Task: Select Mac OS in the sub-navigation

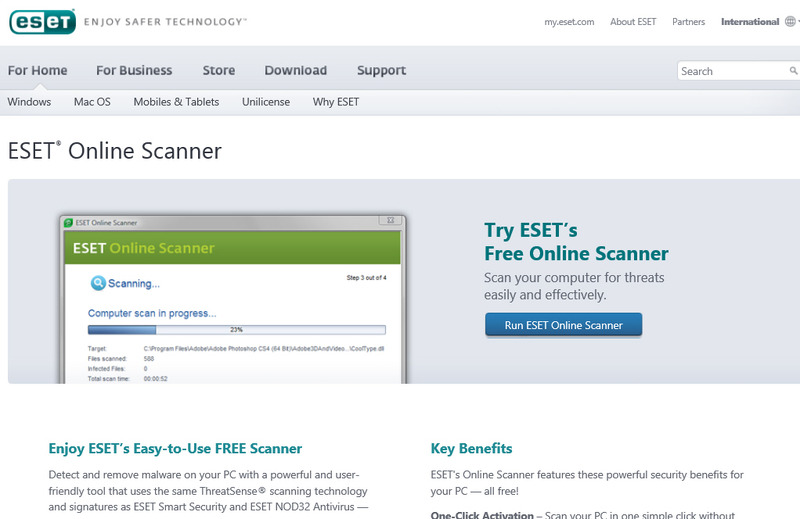Action: (92, 102)
